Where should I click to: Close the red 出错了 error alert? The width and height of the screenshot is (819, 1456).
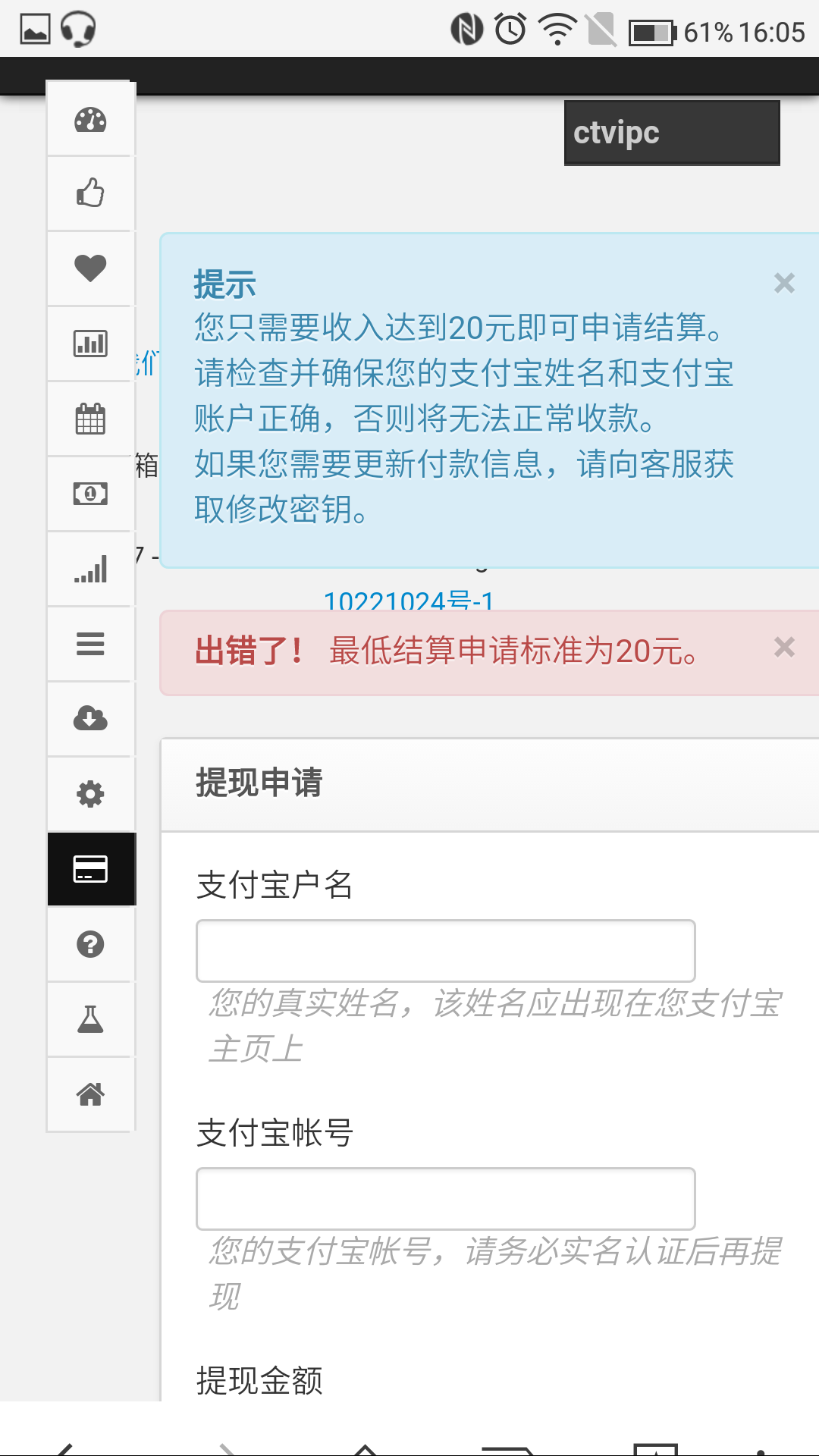coord(784,647)
